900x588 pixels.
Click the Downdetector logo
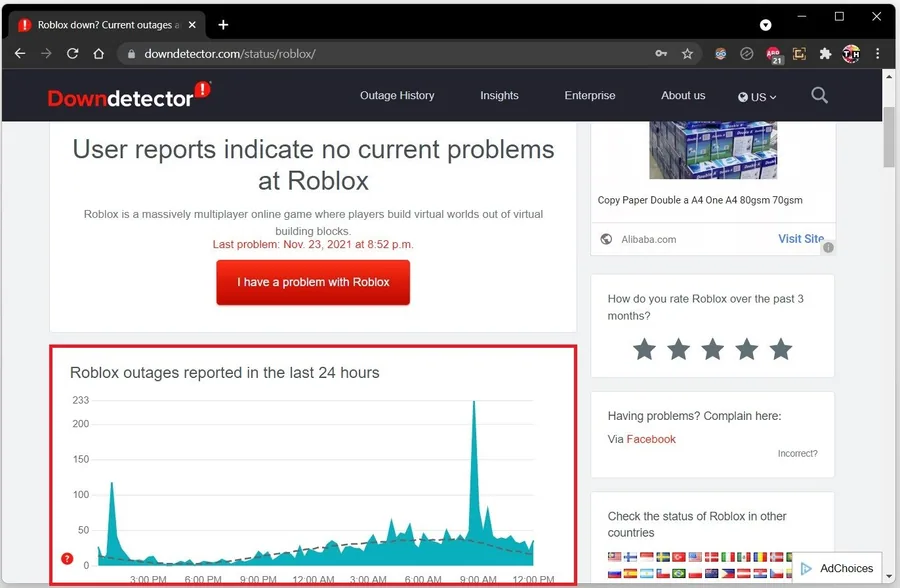point(129,95)
